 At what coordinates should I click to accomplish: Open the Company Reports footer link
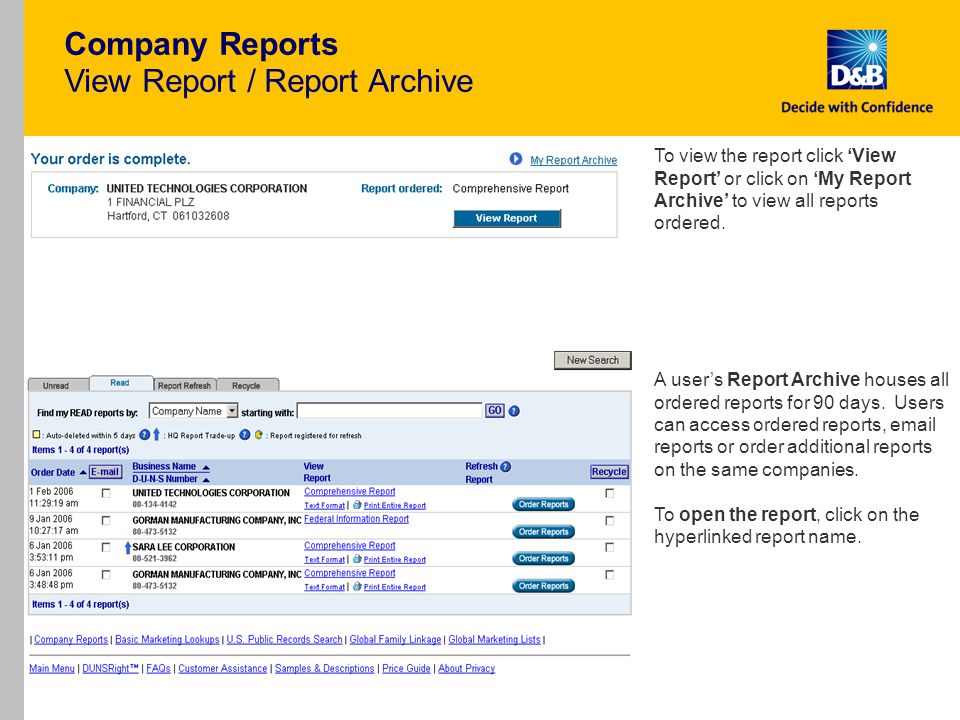pyautogui.click(x=71, y=640)
